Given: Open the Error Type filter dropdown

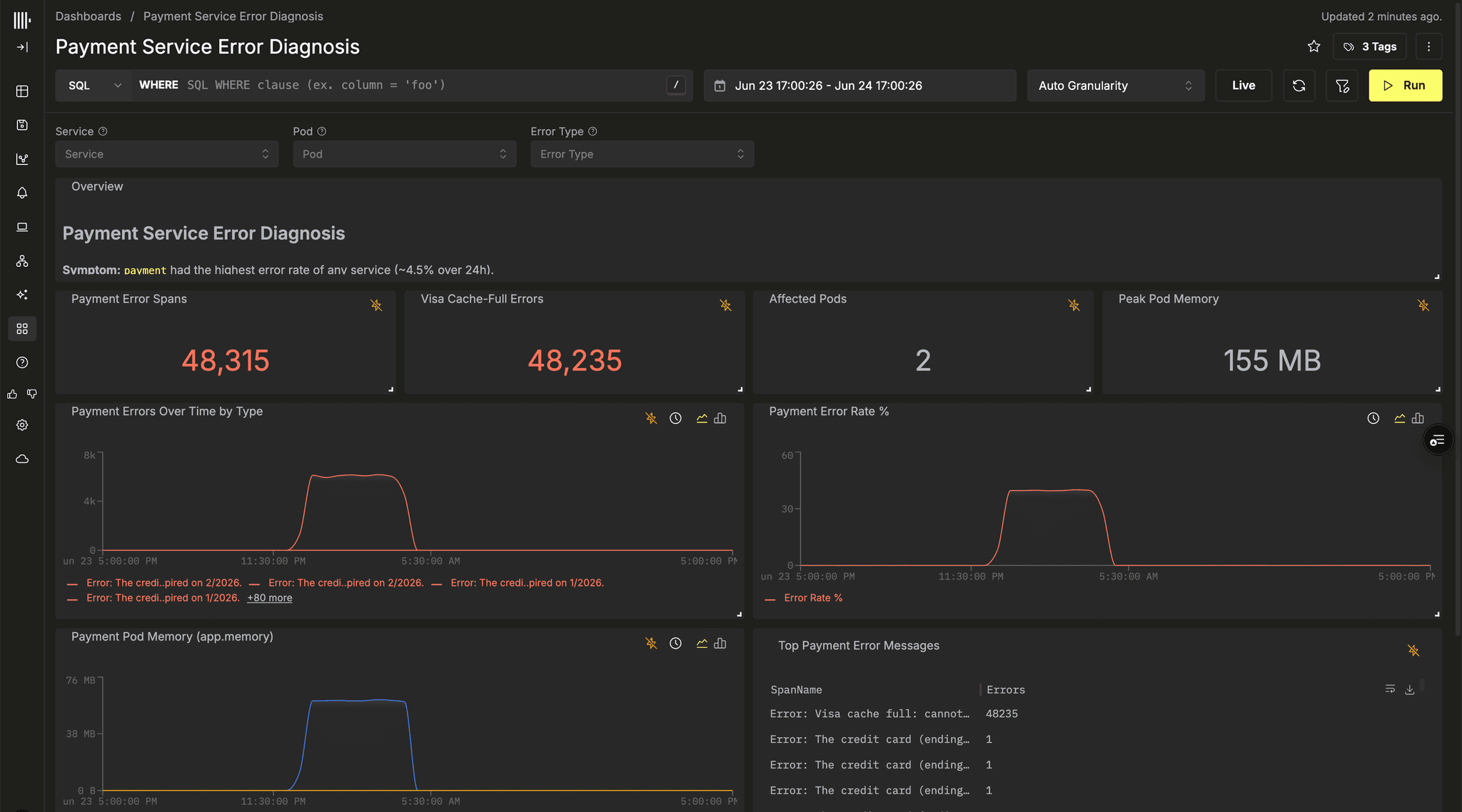Looking at the screenshot, I should (642, 154).
